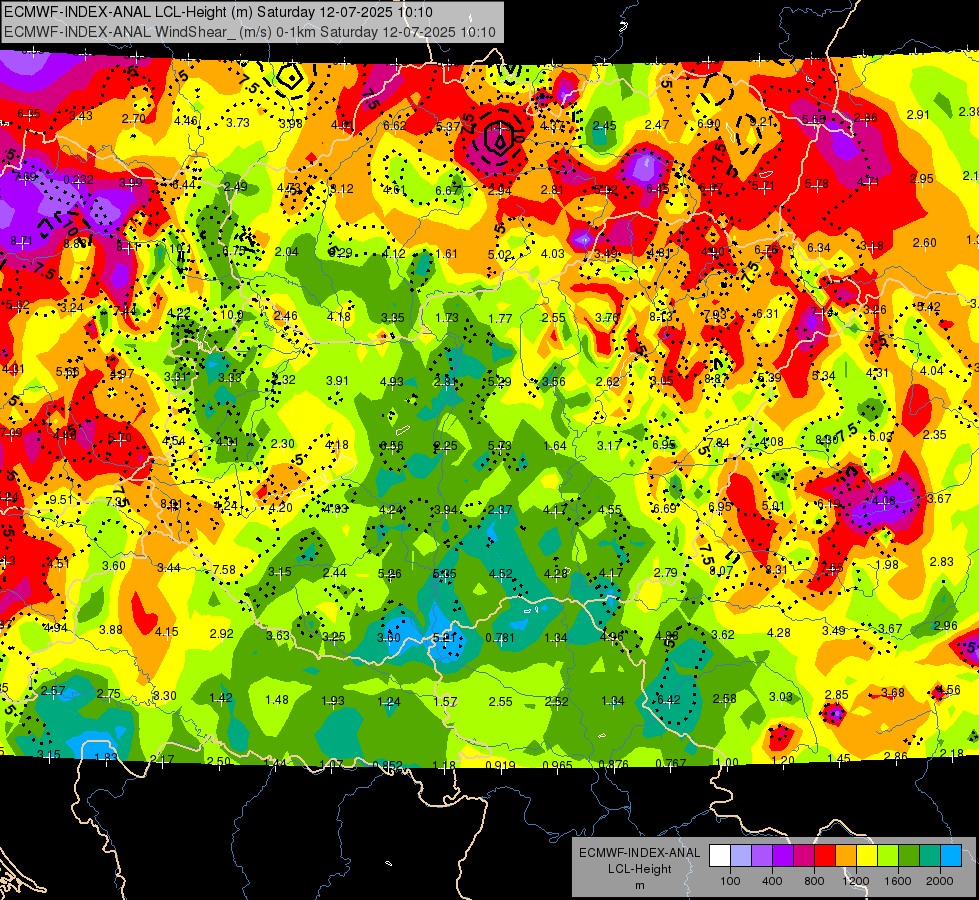Click 'ECMWF-INDEX-ANAL' in the legend box
This screenshot has height=900, width=979.
639,853
